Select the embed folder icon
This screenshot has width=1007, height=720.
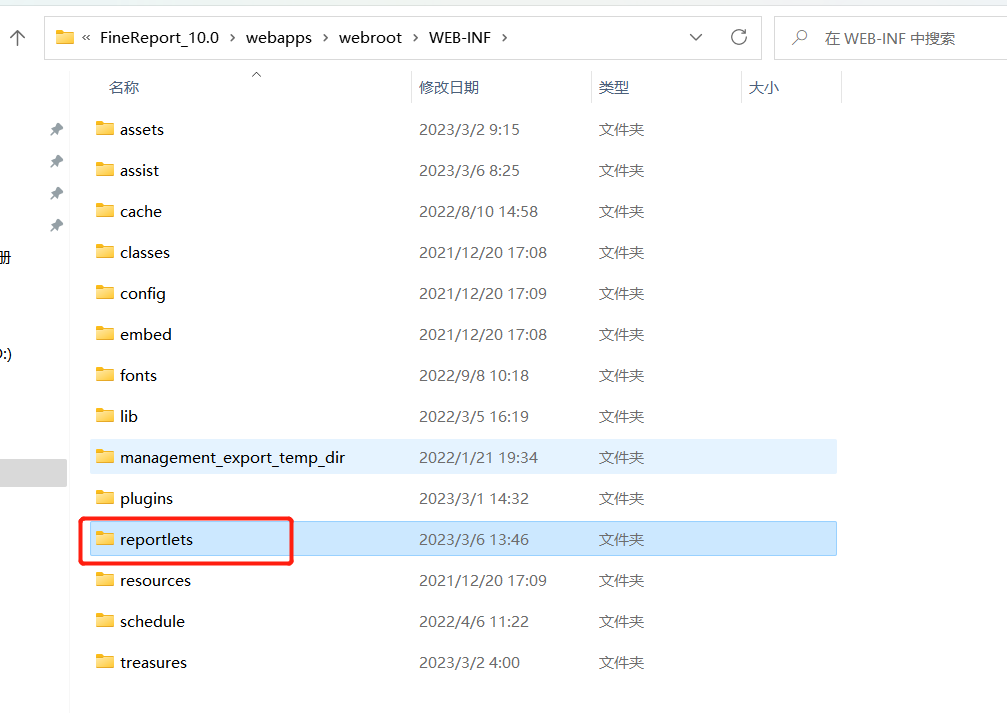105,333
